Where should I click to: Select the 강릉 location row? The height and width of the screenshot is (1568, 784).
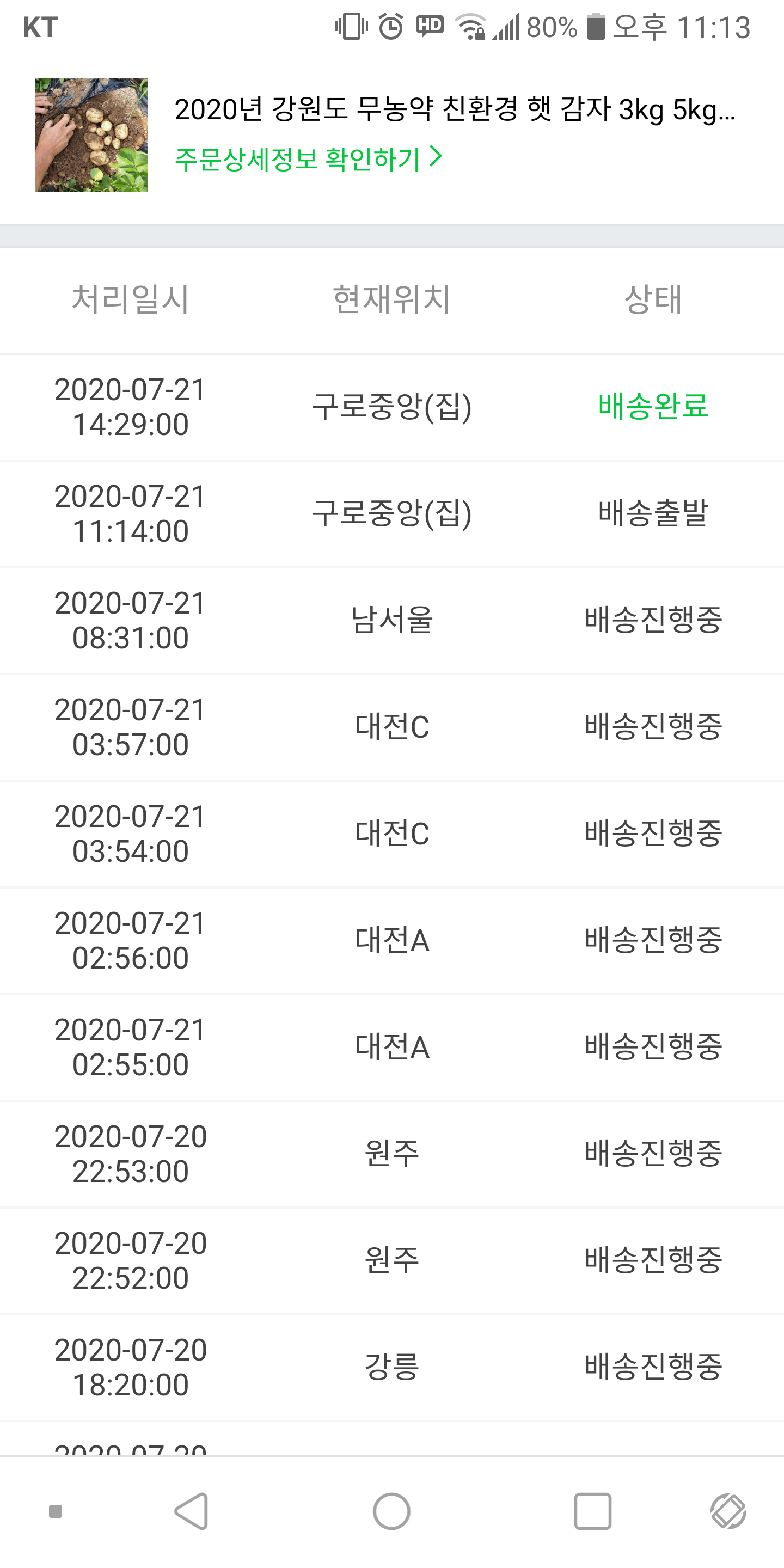(x=391, y=1367)
